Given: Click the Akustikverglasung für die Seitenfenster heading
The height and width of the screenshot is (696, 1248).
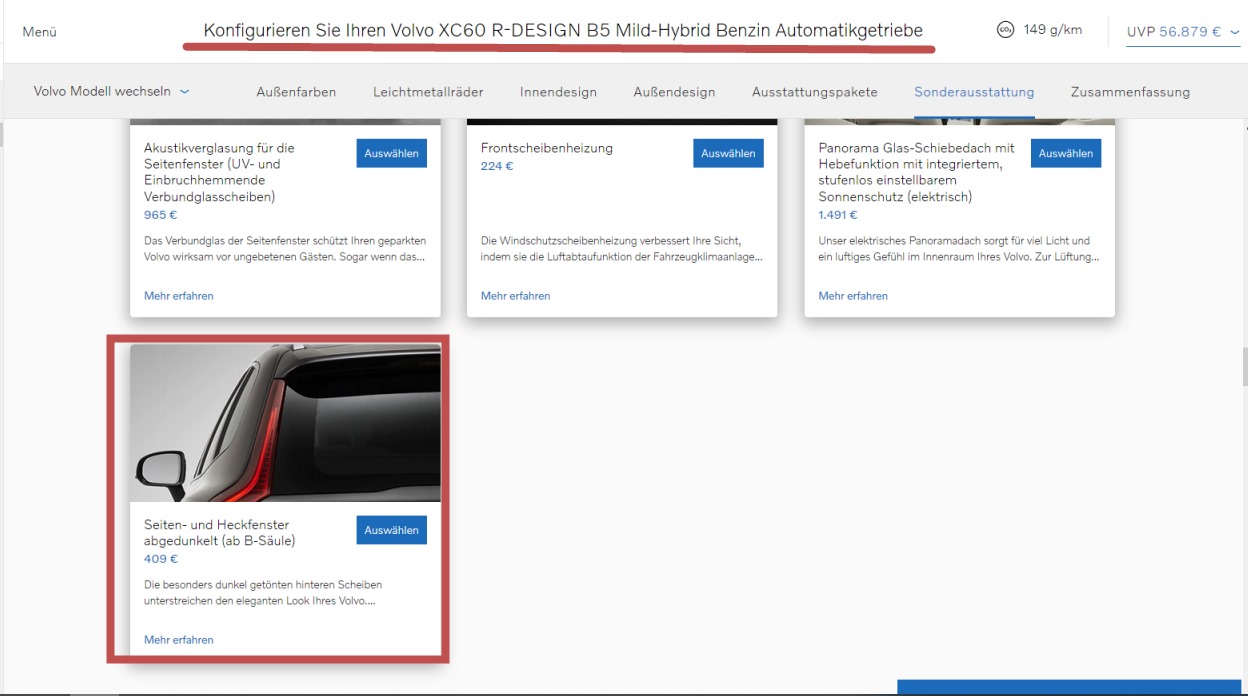Looking at the screenshot, I should tap(219, 172).
